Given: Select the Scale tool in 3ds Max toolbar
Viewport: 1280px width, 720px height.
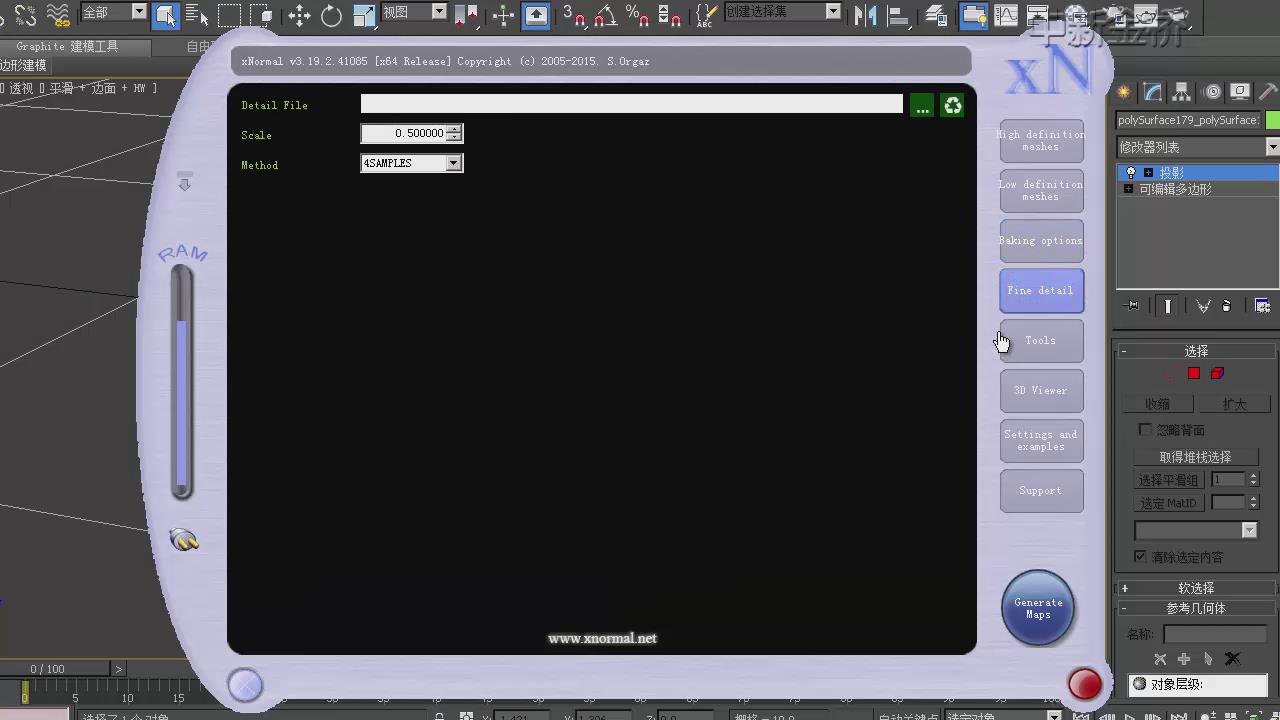Looking at the screenshot, I should point(364,15).
